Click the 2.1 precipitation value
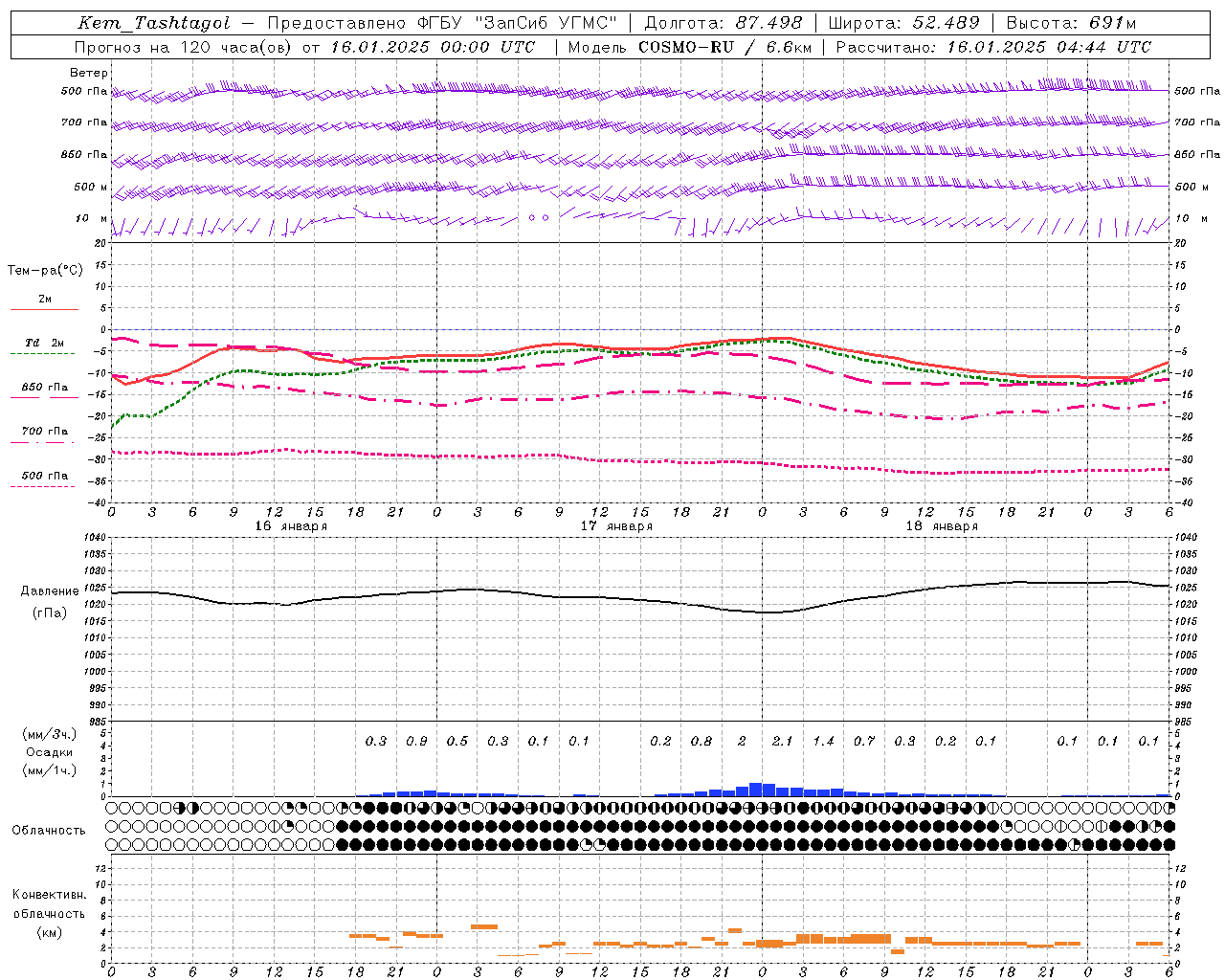1225x980 pixels. [x=783, y=742]
